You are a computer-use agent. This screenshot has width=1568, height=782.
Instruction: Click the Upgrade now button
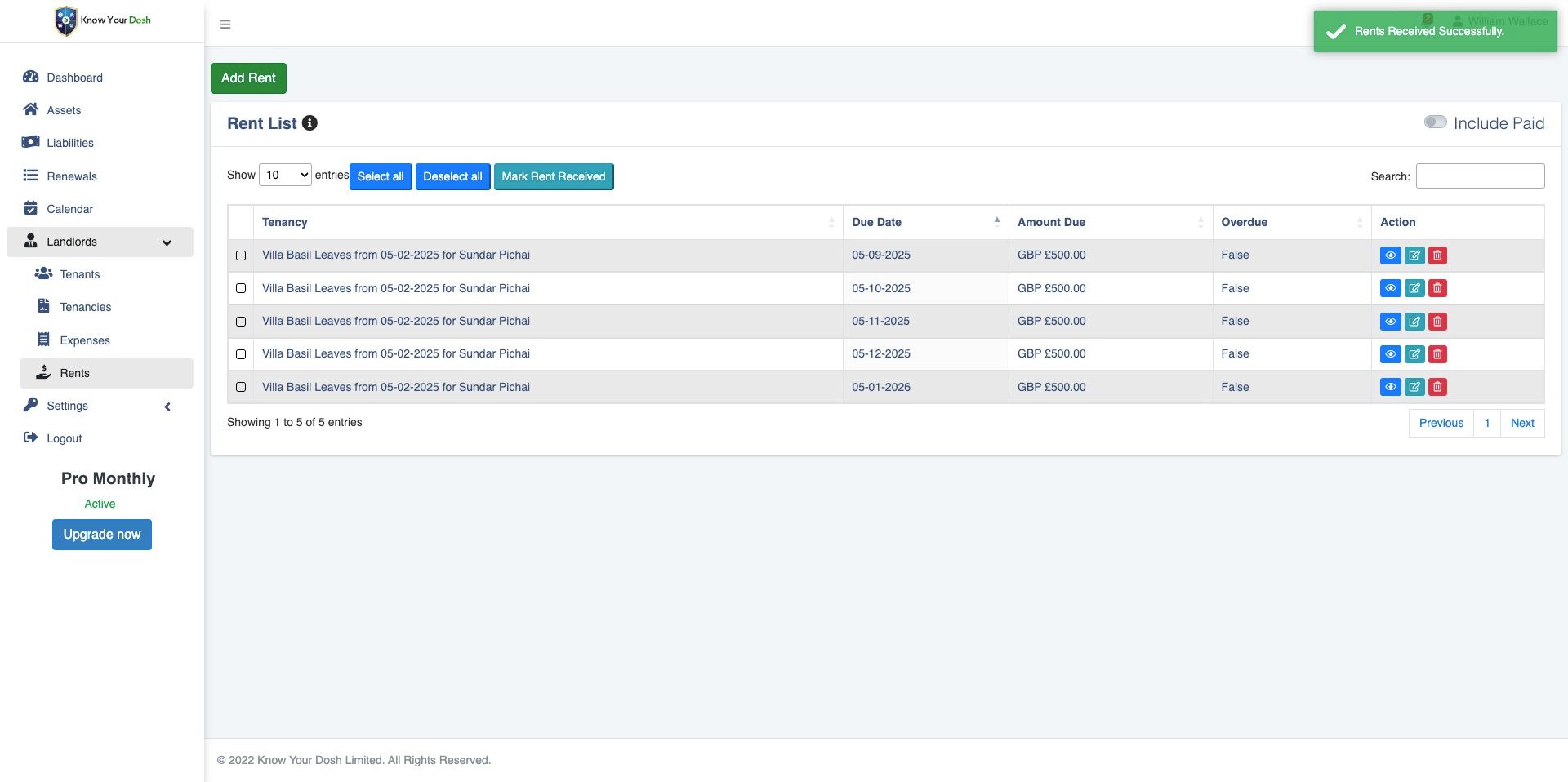pyautogui.click(x=102, y=535)
